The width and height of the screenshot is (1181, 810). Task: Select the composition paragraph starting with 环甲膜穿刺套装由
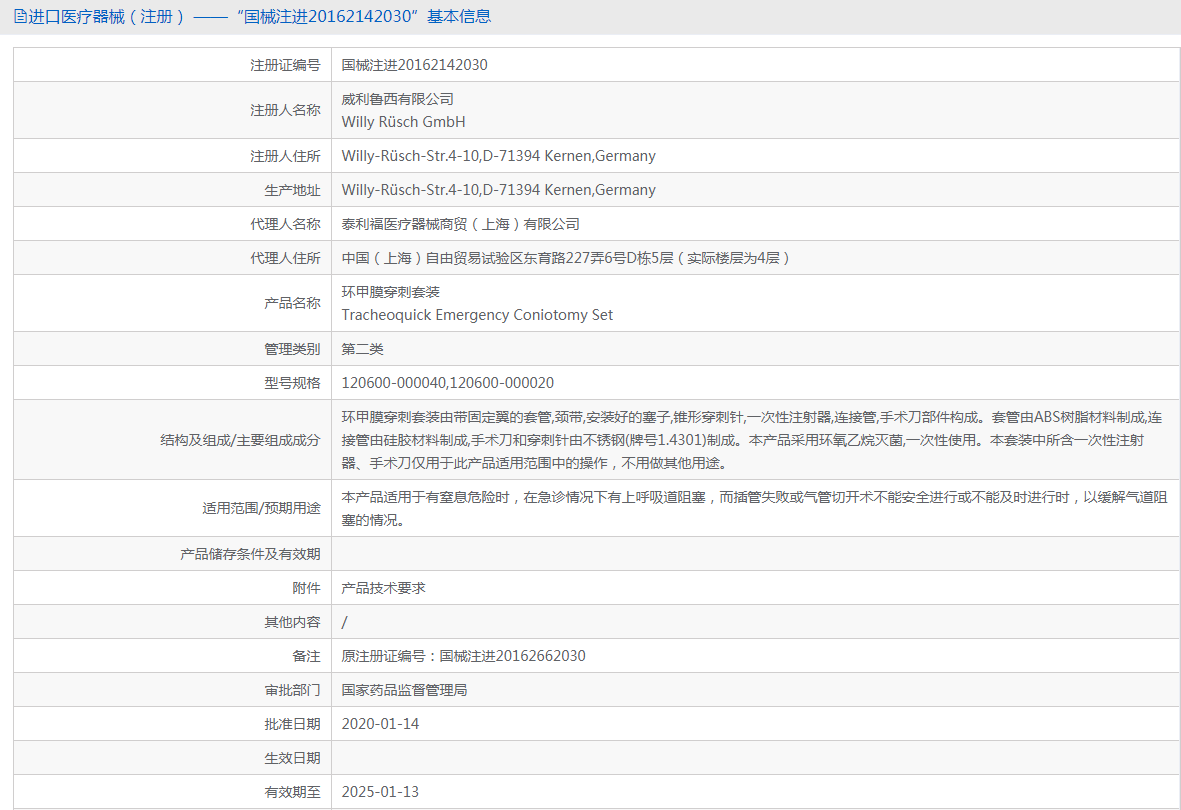coord(752,440)
